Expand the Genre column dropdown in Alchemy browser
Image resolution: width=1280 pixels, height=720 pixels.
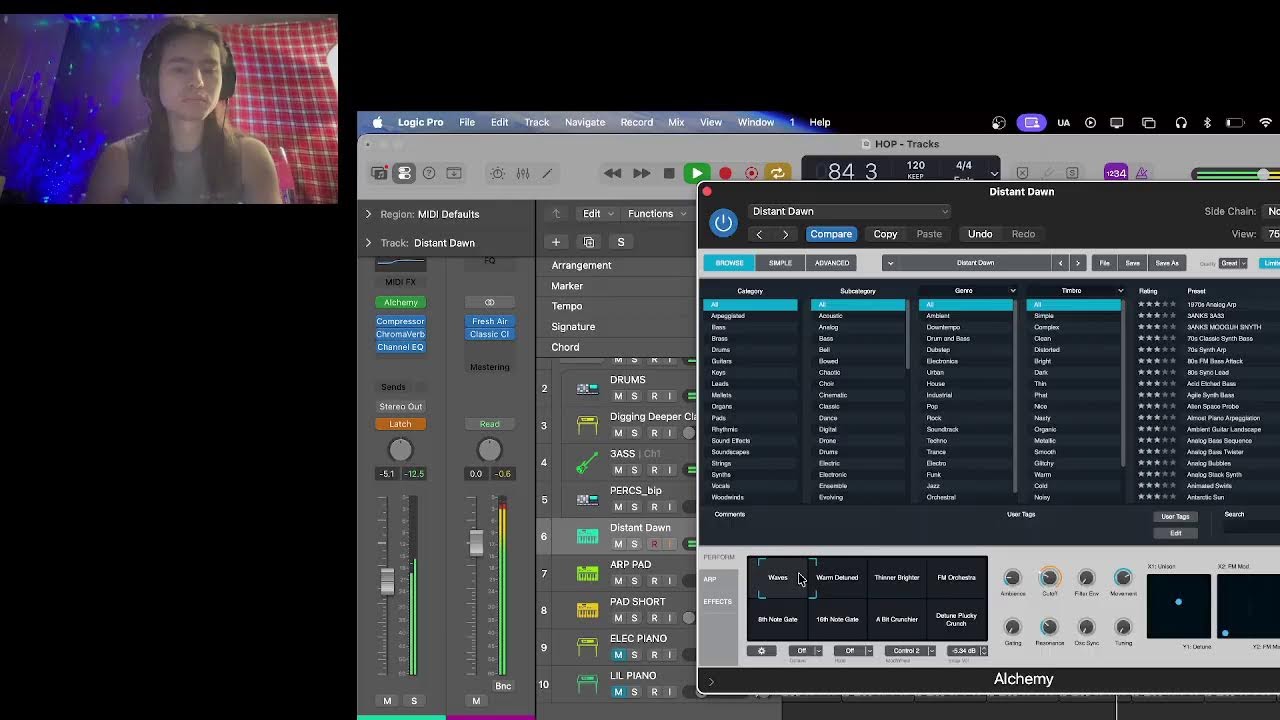(x=1013, y=291)
